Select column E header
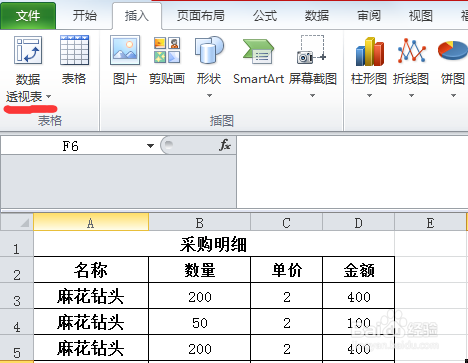Image resolution: width=468 pixels, height=363 pixels. point(430,222)
